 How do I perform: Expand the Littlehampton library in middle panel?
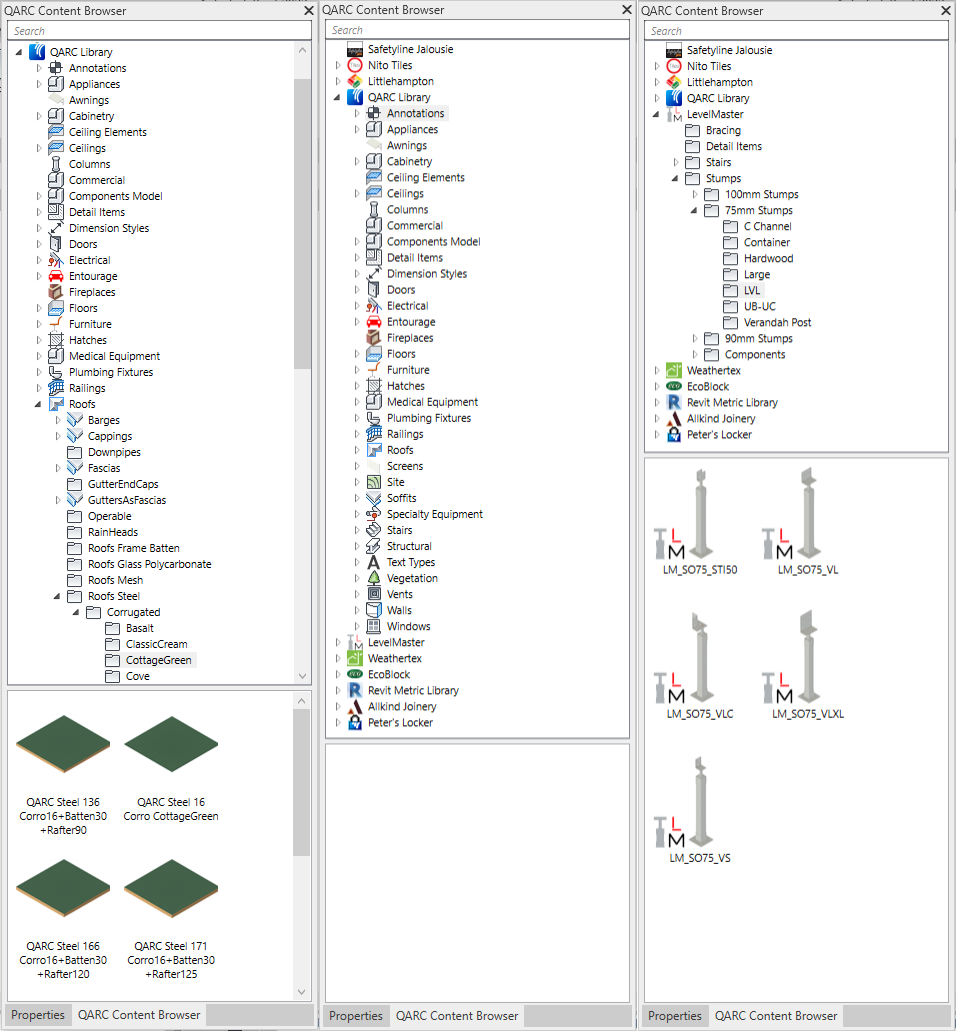point(338,82)
